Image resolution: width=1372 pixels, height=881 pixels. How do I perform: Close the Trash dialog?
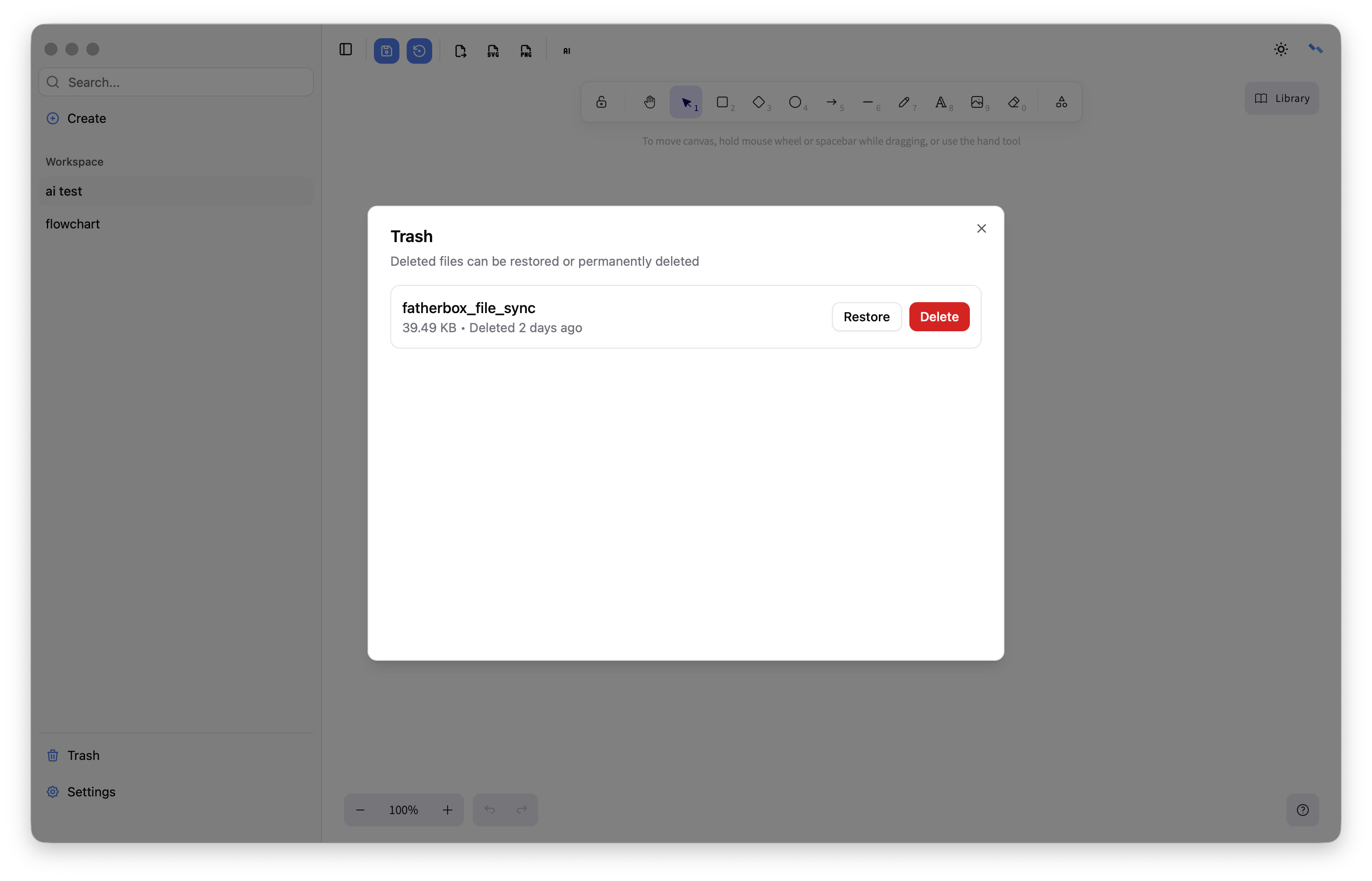[981, 229]
